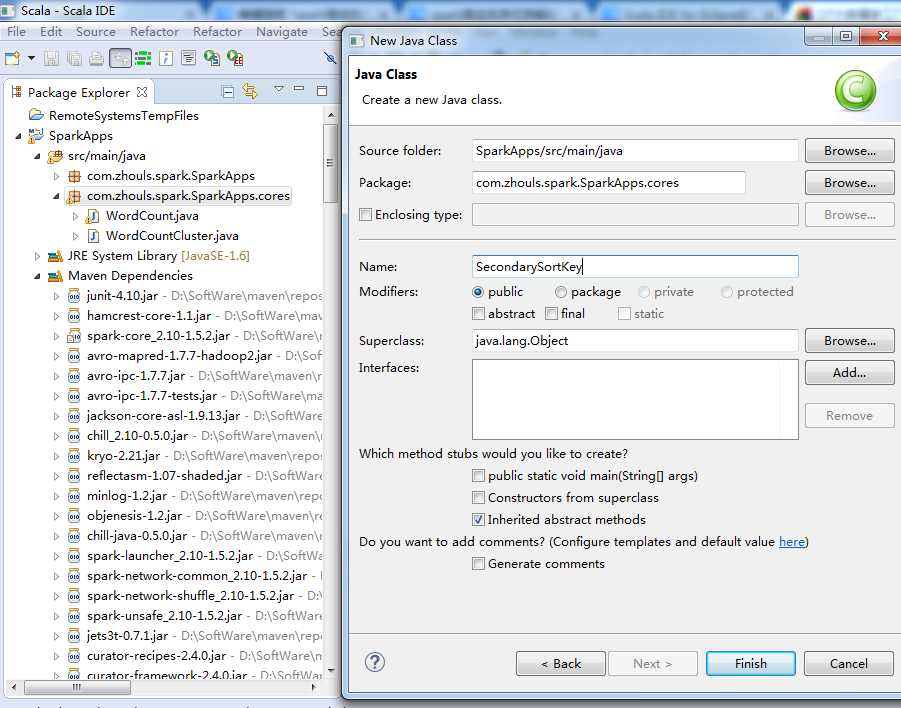901x708 pixels.
Task: Select the package modifier radio button
Action: pyautogui.click(x=560, y=292)
